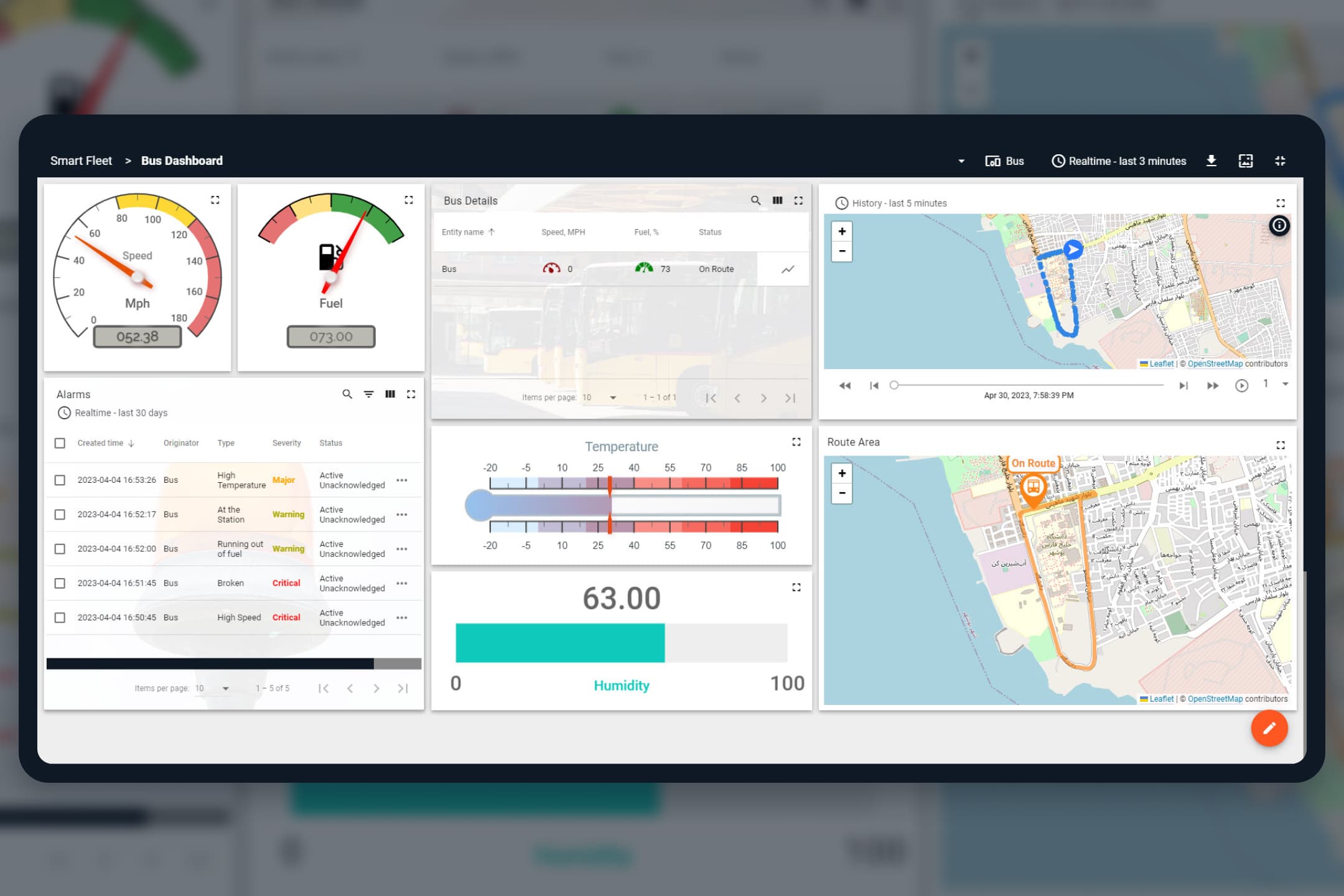Expand History map widget to fullscreen
The width and height of the screenshot is (1344, 896).
pos(1281,203)
